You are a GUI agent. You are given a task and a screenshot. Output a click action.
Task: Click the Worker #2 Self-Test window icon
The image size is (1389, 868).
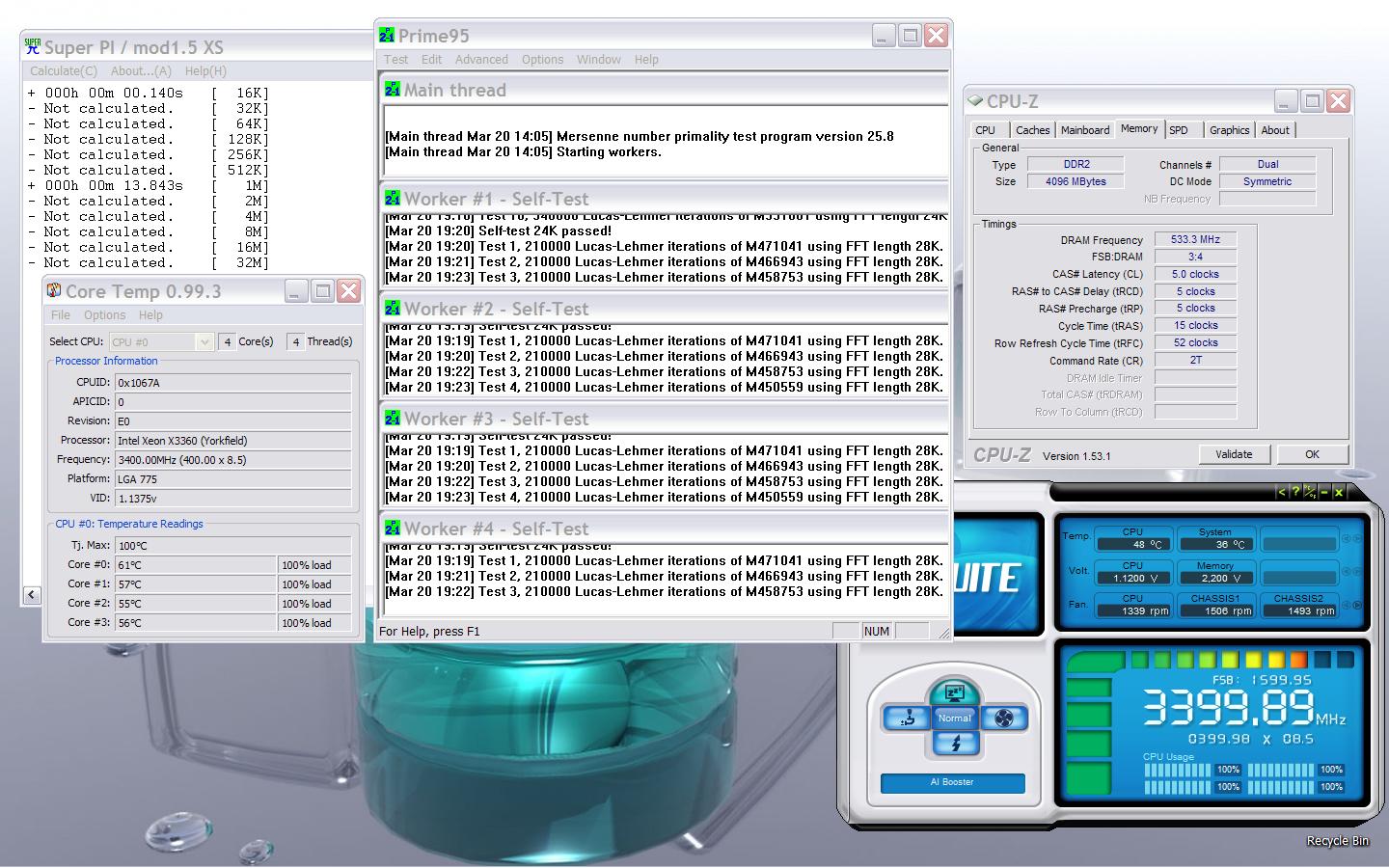(393, 308)
